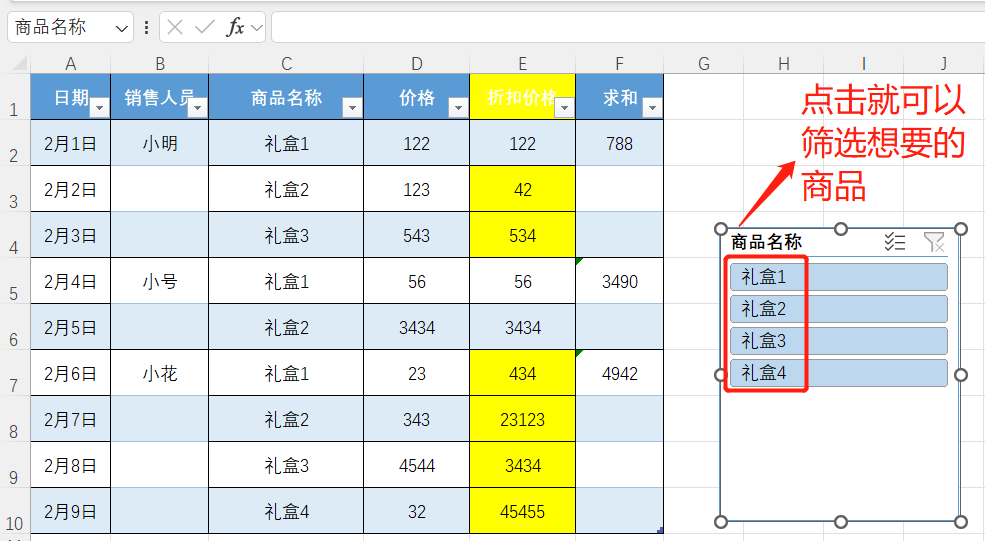Click cell containing 小明
The width and height of the screenshot is (985, 541).
pos(160,143)
